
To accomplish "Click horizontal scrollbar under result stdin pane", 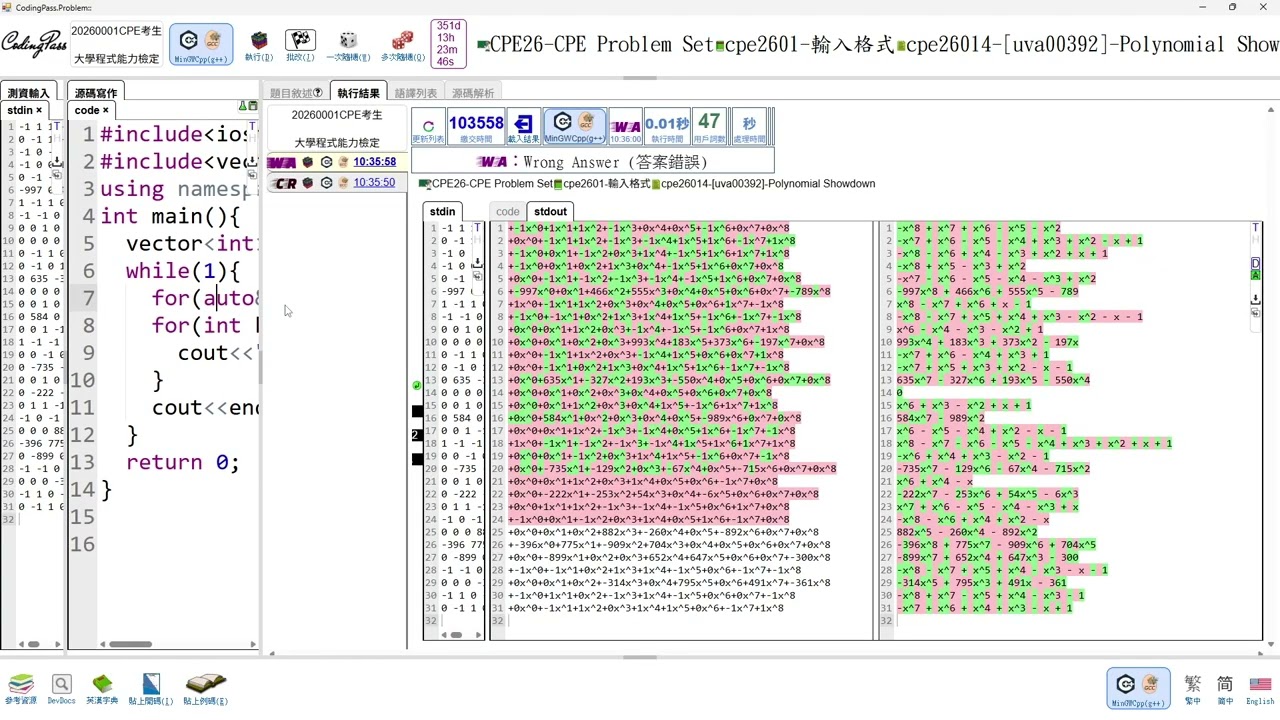I will (x=455, y=634).
